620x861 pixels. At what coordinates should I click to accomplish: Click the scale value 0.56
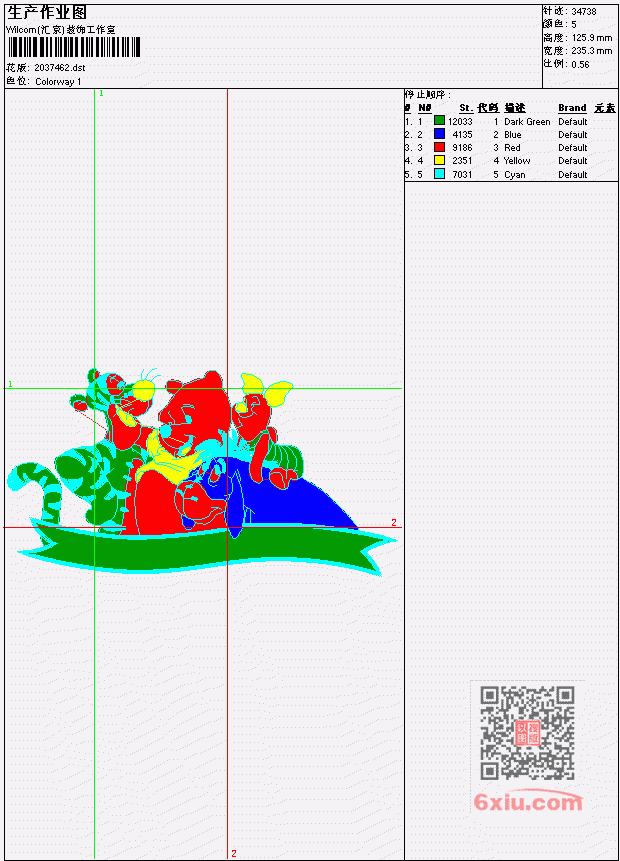tap(580, 64)
